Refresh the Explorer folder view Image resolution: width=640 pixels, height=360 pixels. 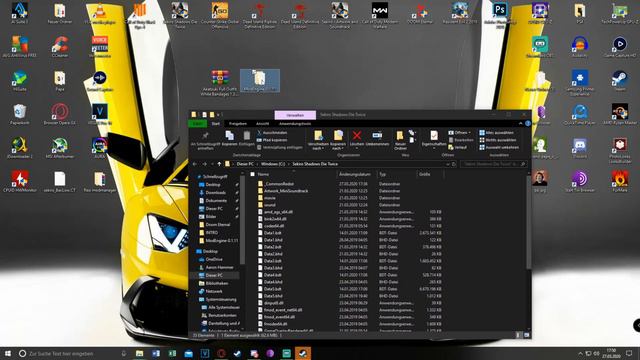[x=453, y=164]
